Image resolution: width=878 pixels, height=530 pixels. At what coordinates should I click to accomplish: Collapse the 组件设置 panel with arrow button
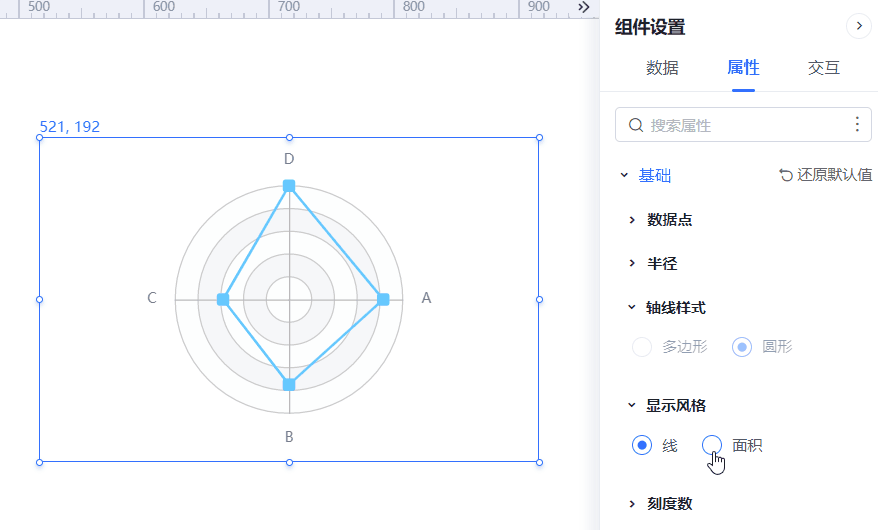coord(859,26)
